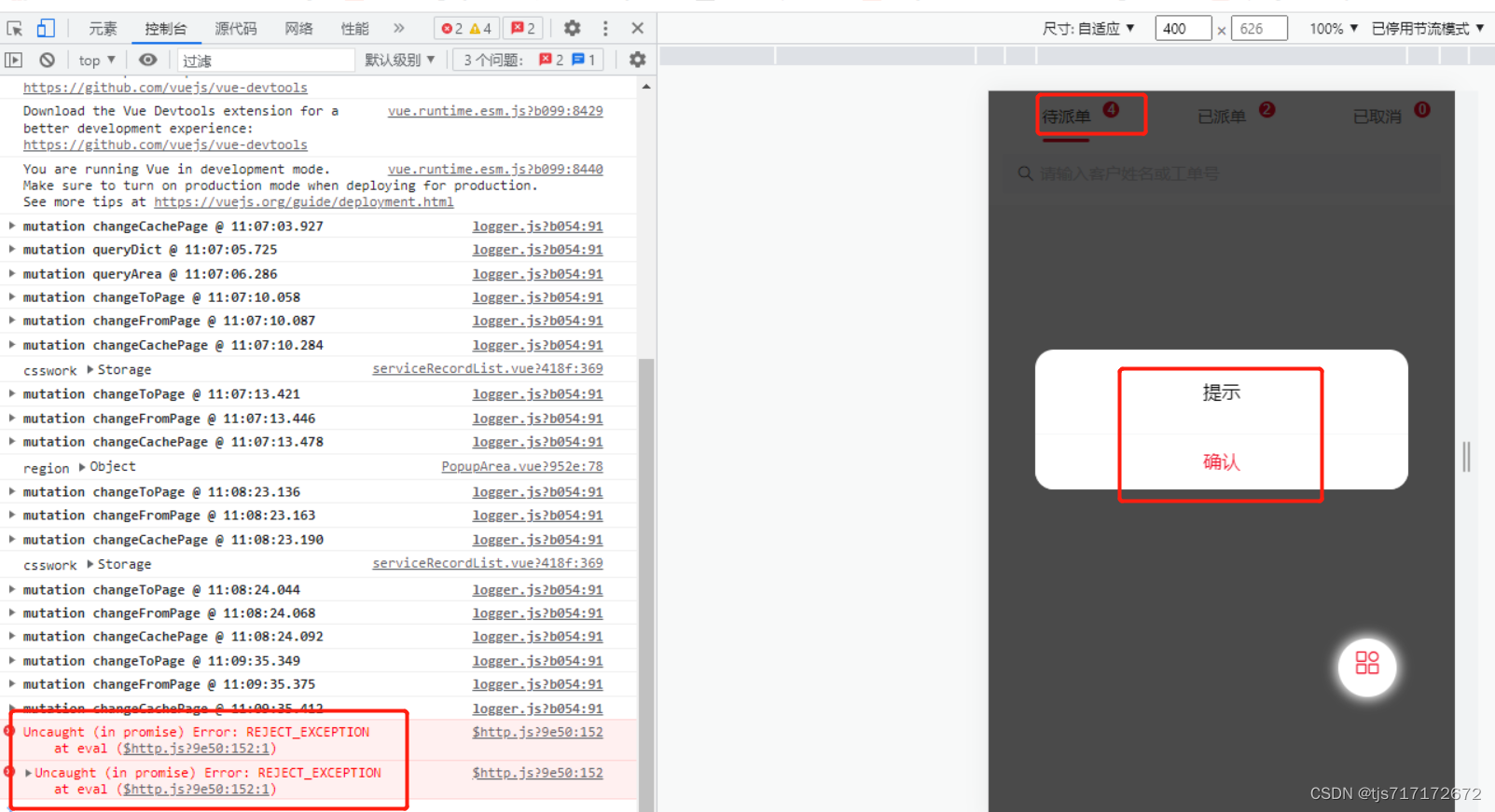Open the 元素 panel tab

point(103,29)
